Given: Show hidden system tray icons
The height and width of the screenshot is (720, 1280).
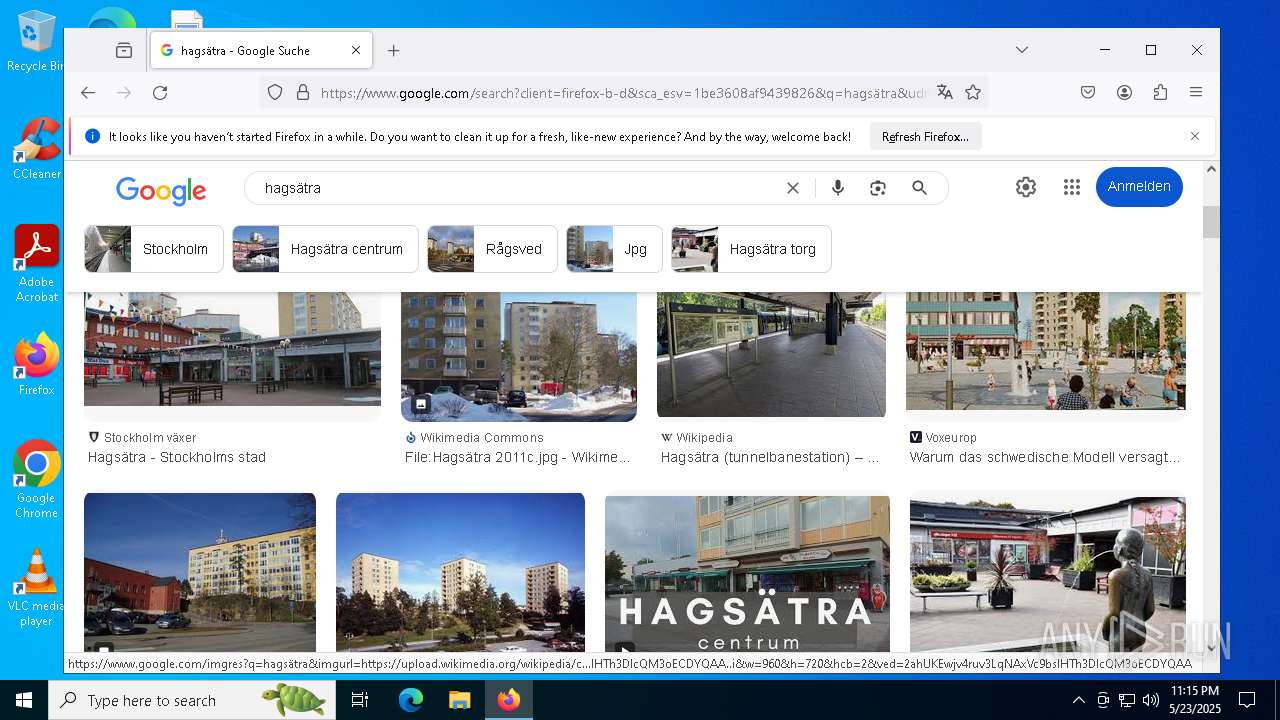Looking at the screenshot, I should pyautogui.click(x=1078, y=700).
